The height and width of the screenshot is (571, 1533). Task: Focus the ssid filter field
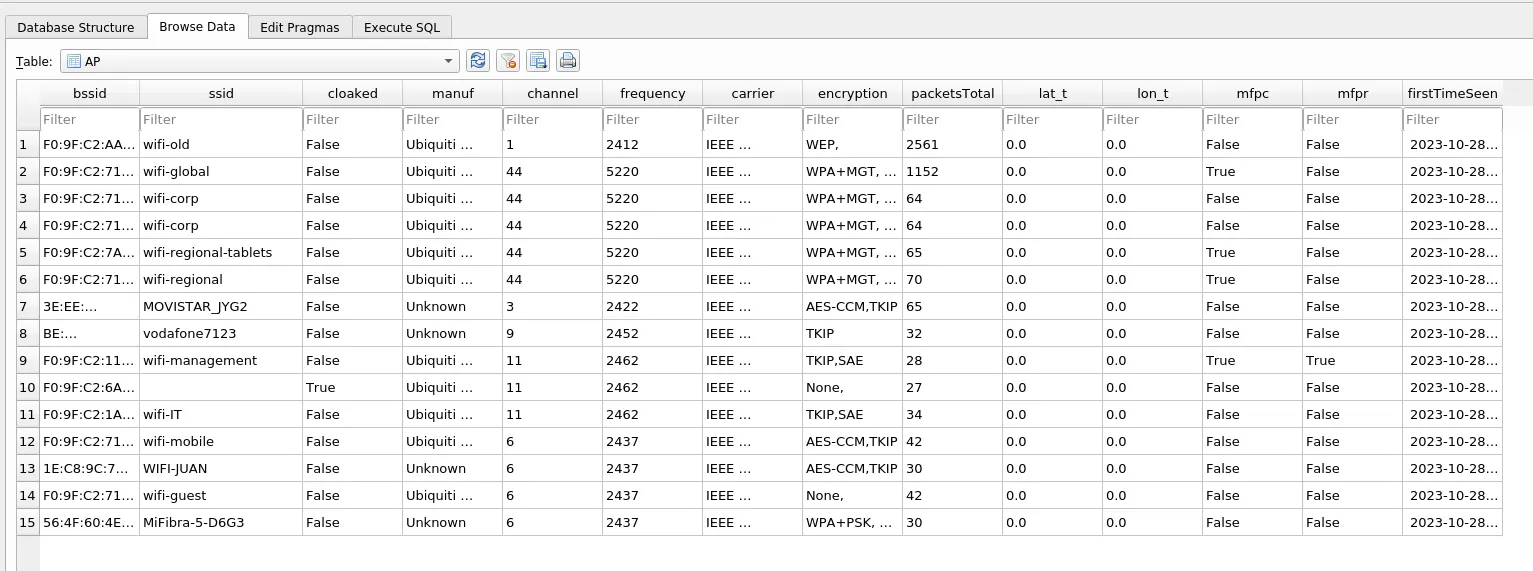point(221,119)
